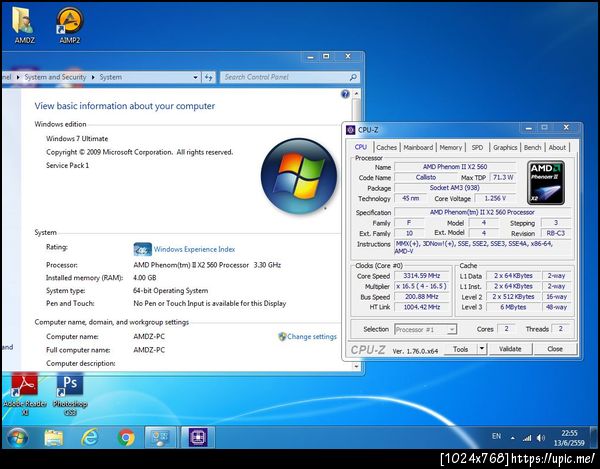This screenshot has height=469, width=600.
Task: Click the CPU-Z title bar icon
Action: (350, 130)
